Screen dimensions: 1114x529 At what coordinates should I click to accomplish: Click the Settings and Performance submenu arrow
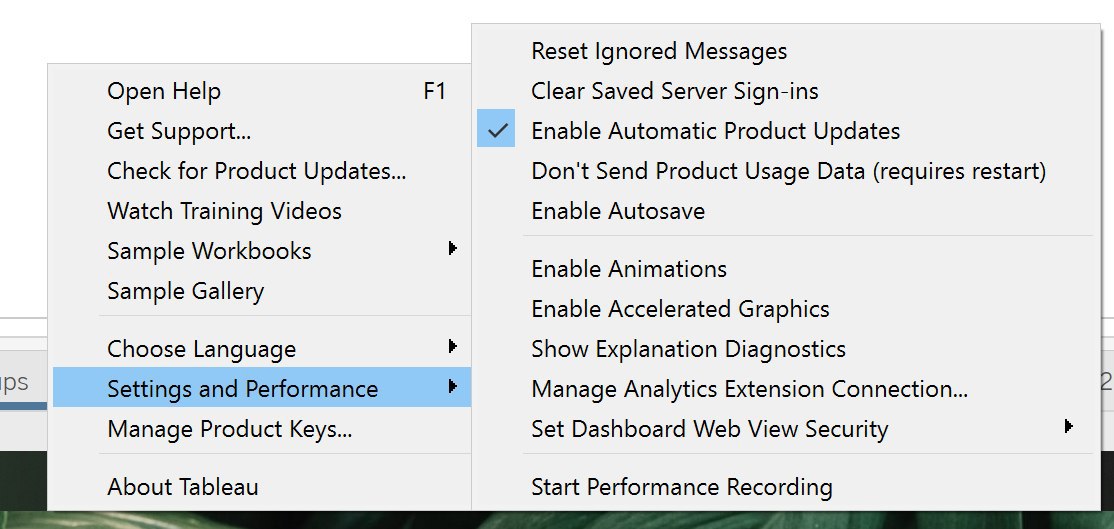(x=452, y=386)
